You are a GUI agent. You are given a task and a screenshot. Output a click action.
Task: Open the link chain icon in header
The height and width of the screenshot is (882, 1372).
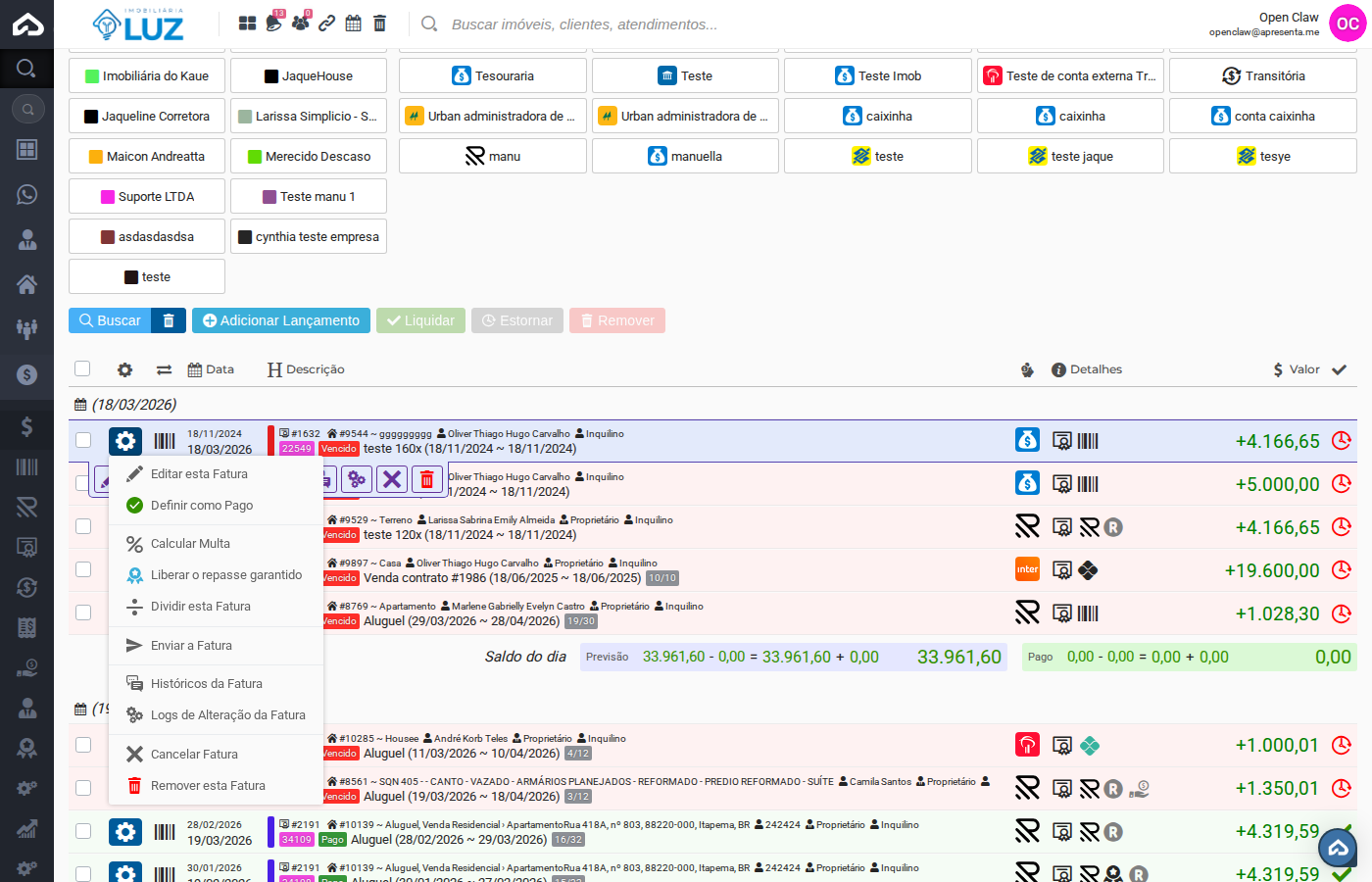tap(327, 23)
